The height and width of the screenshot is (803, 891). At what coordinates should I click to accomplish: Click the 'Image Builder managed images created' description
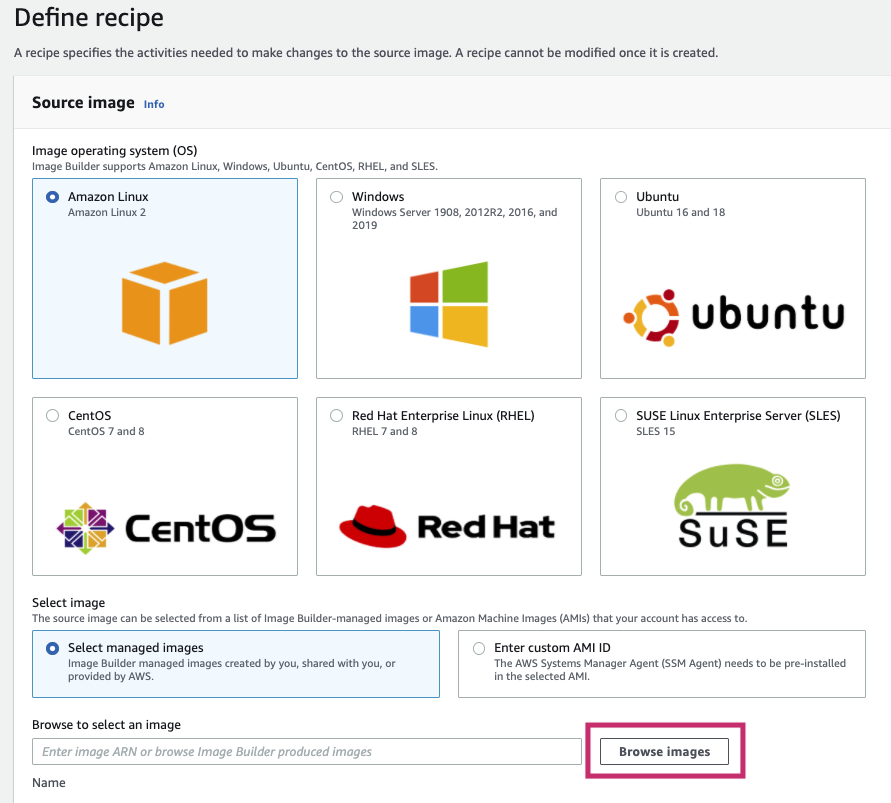[232, 669]
